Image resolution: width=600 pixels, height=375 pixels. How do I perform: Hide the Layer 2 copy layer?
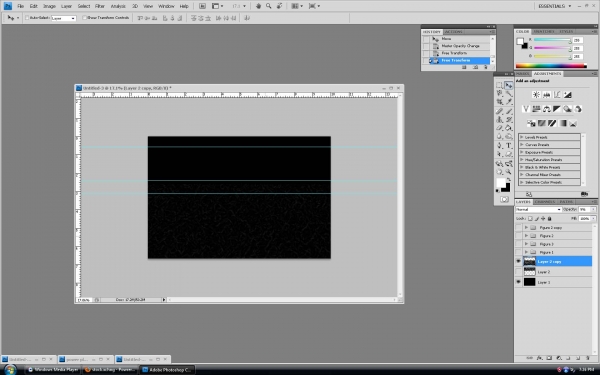point(518,261)
